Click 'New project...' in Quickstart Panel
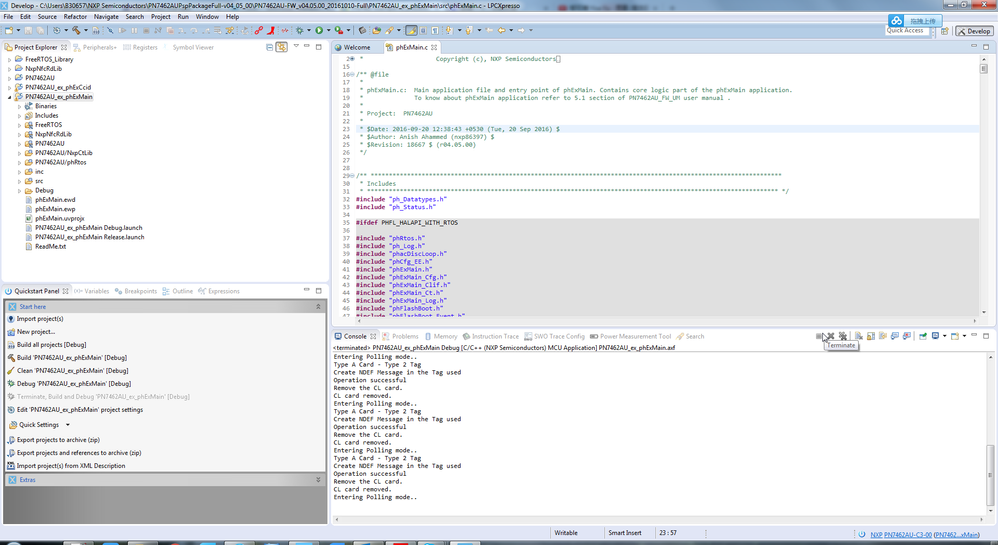 click(36, 332)
